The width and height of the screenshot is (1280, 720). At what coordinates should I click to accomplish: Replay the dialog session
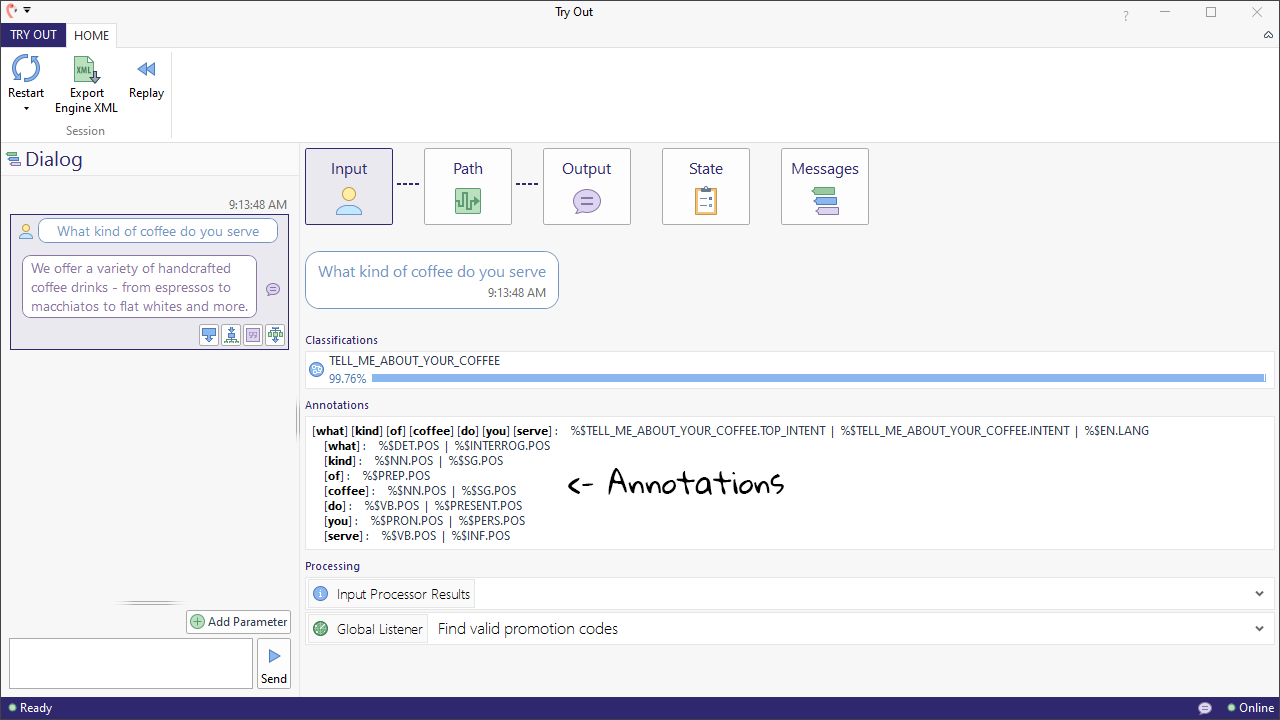tap(146, 78)
